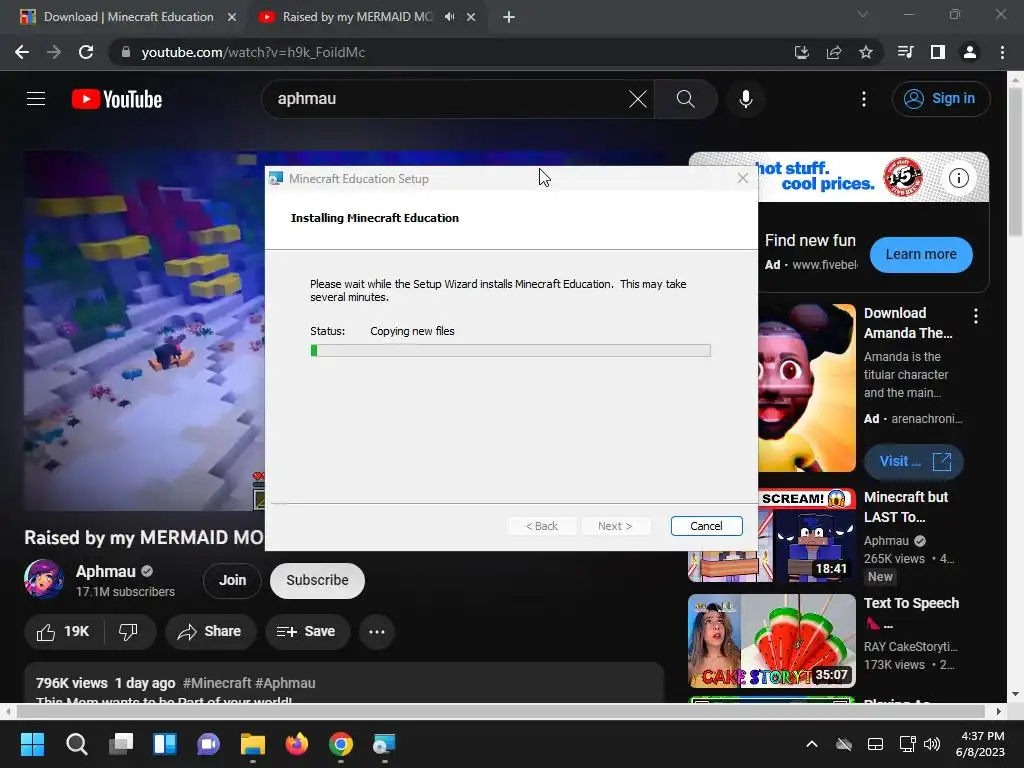Reload the current YouTube page
This screenshot has height=768, width=1024.
[x=86, y=52]
